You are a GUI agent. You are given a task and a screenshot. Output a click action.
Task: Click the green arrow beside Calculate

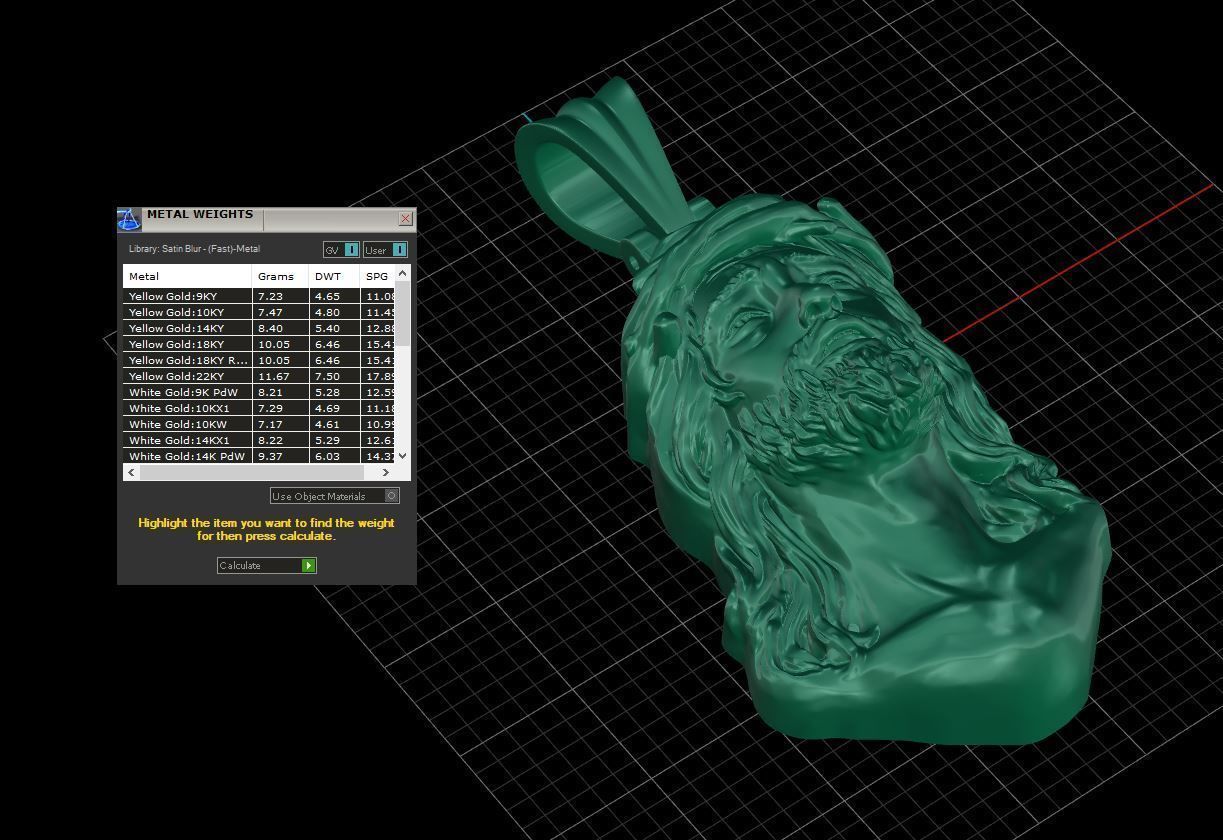pos(309,565)
